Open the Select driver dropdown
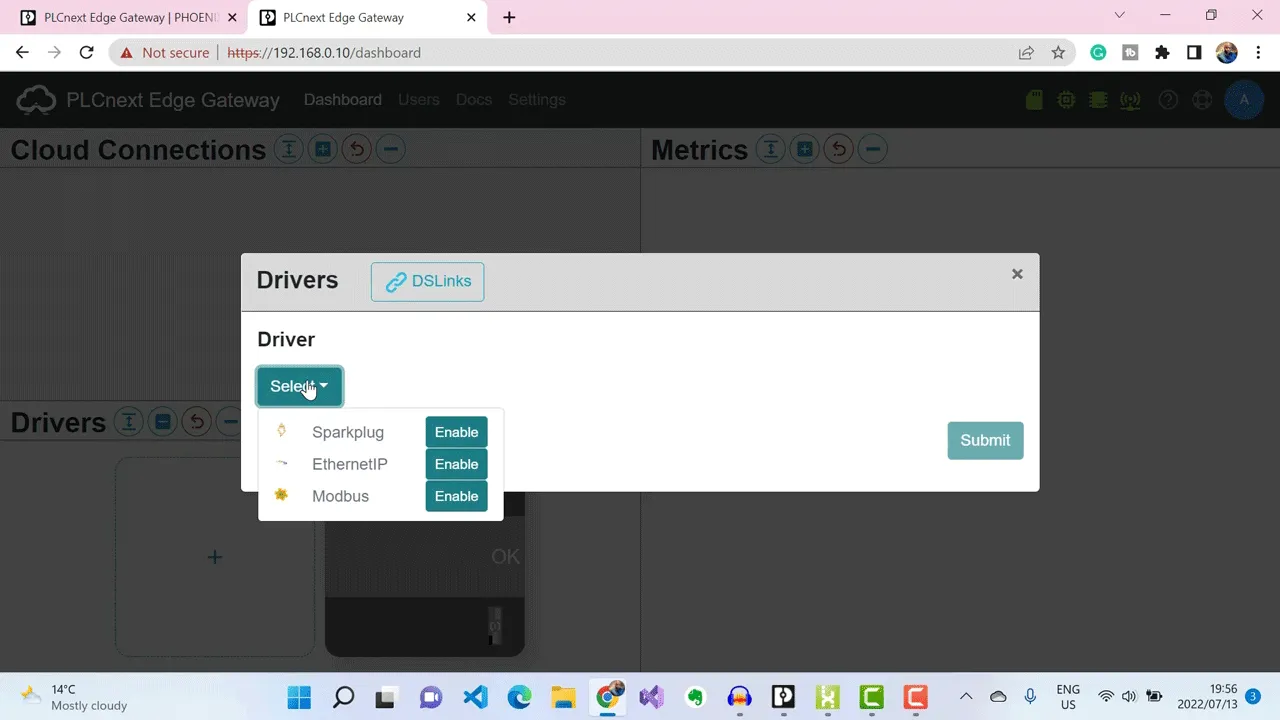 point(299,386)
